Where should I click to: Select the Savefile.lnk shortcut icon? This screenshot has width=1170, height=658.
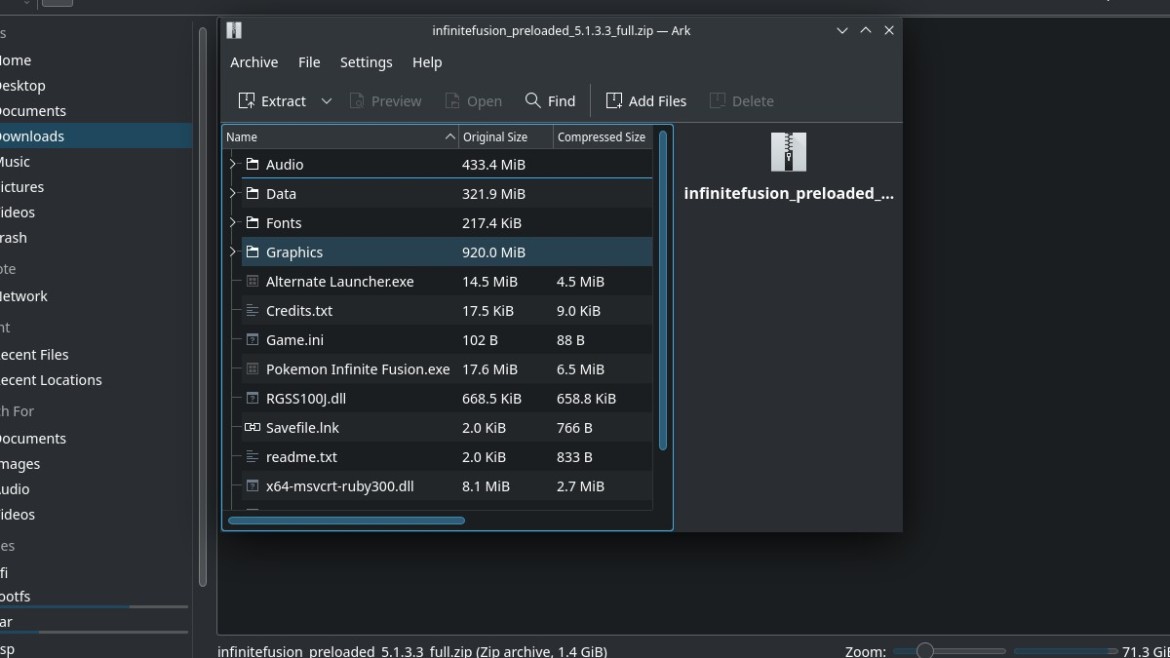252,428
